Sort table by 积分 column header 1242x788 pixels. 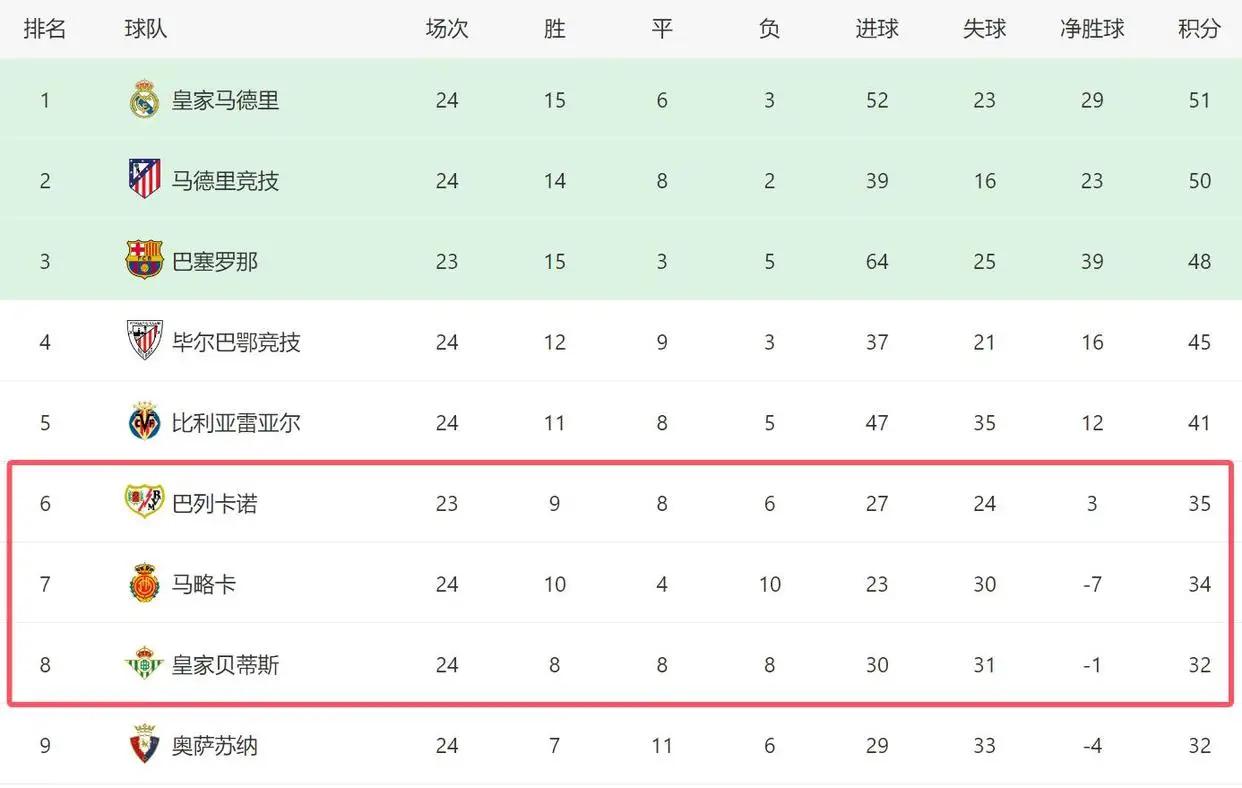tap(1199, 29)
